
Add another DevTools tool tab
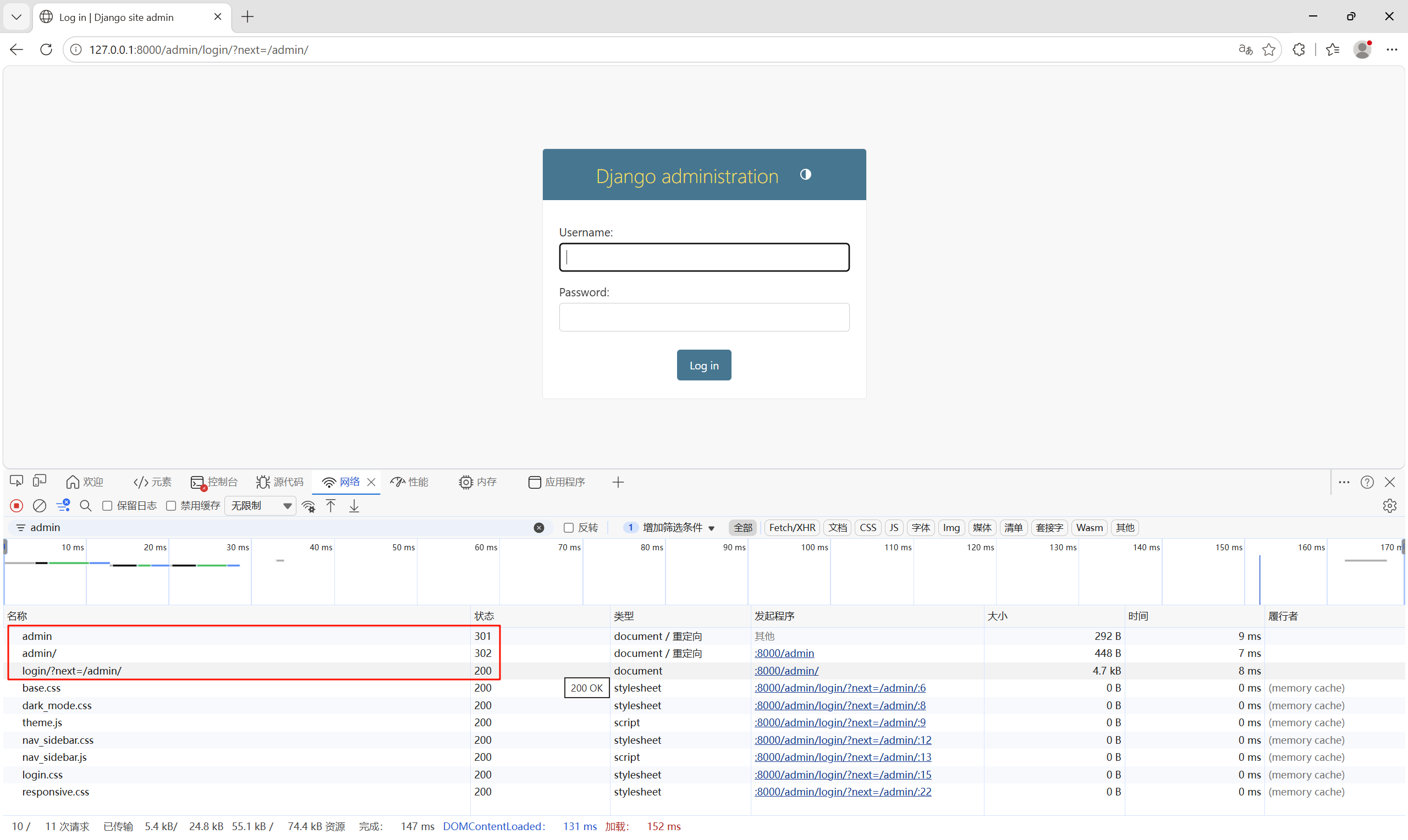(618, 482)
